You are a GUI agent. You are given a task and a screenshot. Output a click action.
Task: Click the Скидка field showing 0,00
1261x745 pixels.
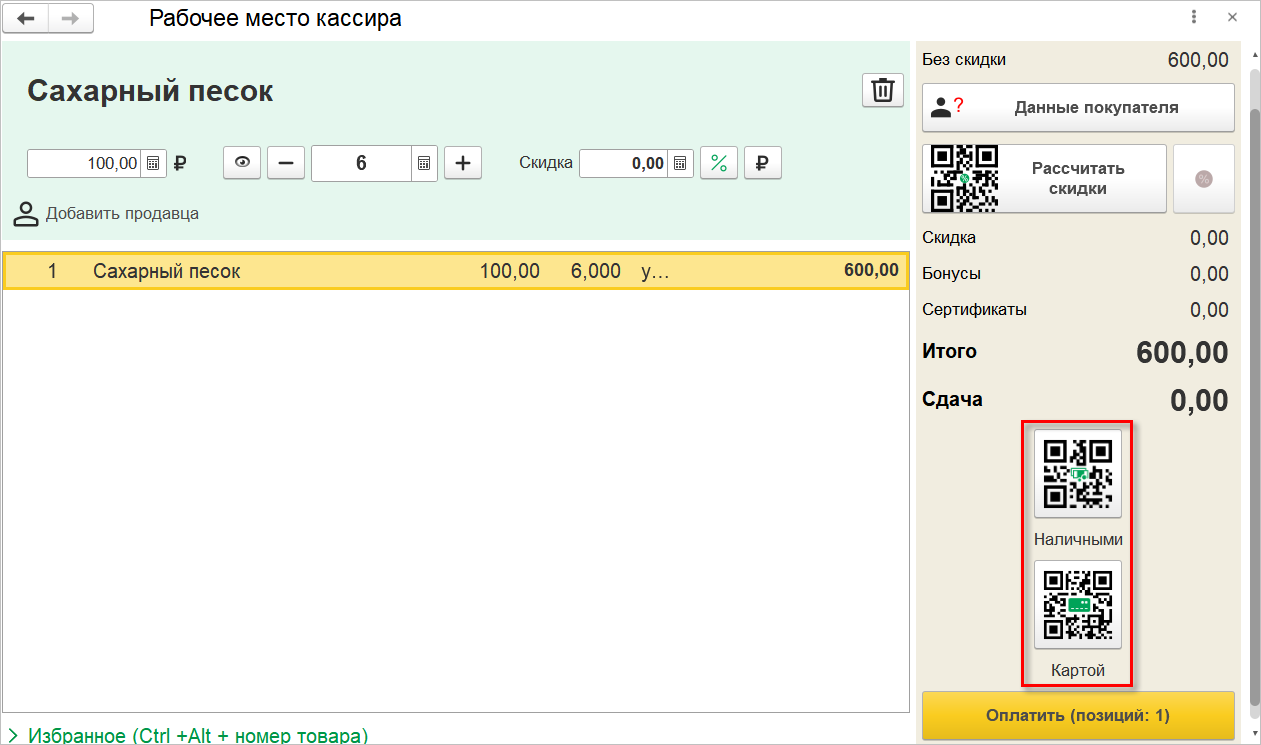tap(624, 163)
